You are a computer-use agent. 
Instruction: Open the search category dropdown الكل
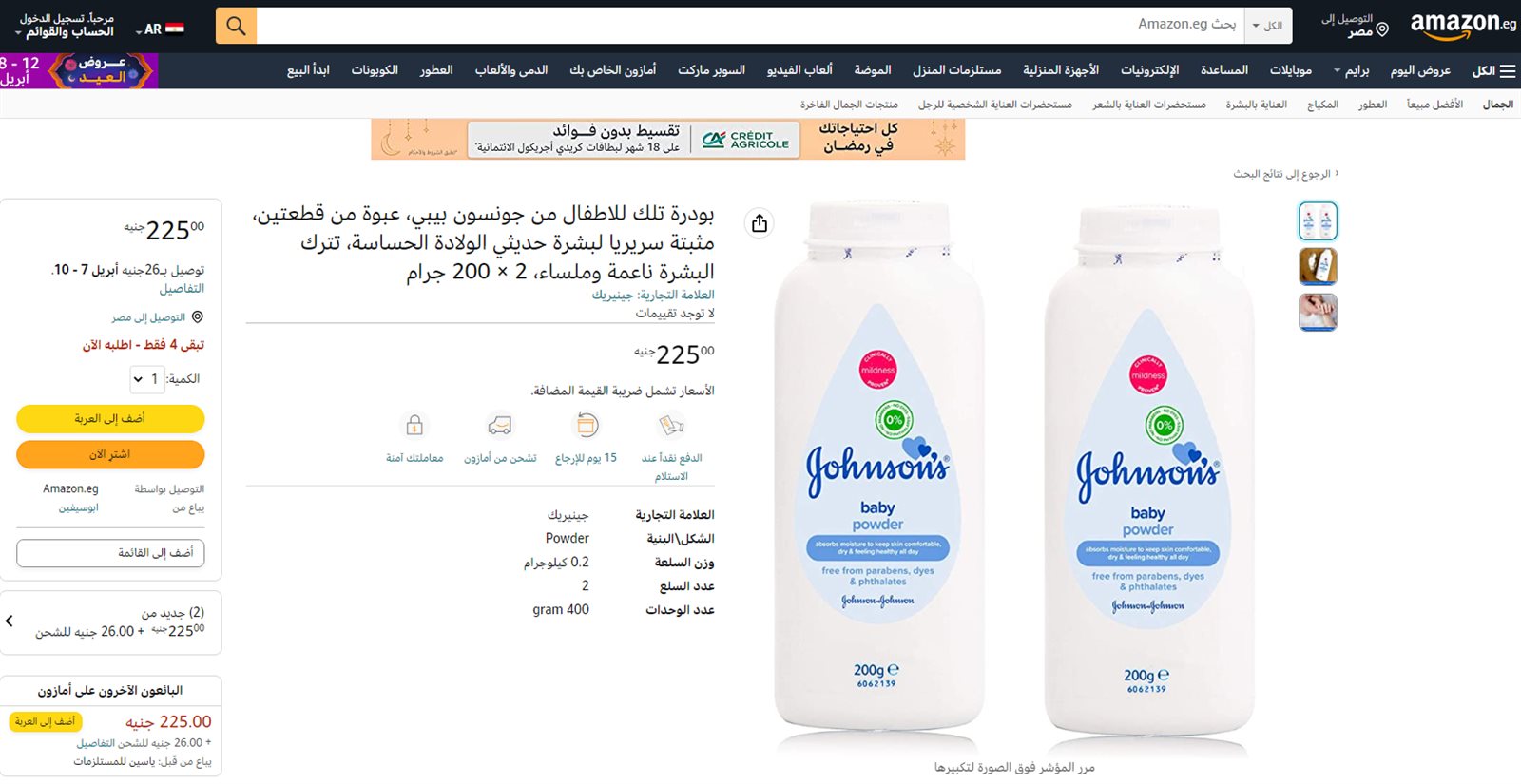[x=1267, y=26]
